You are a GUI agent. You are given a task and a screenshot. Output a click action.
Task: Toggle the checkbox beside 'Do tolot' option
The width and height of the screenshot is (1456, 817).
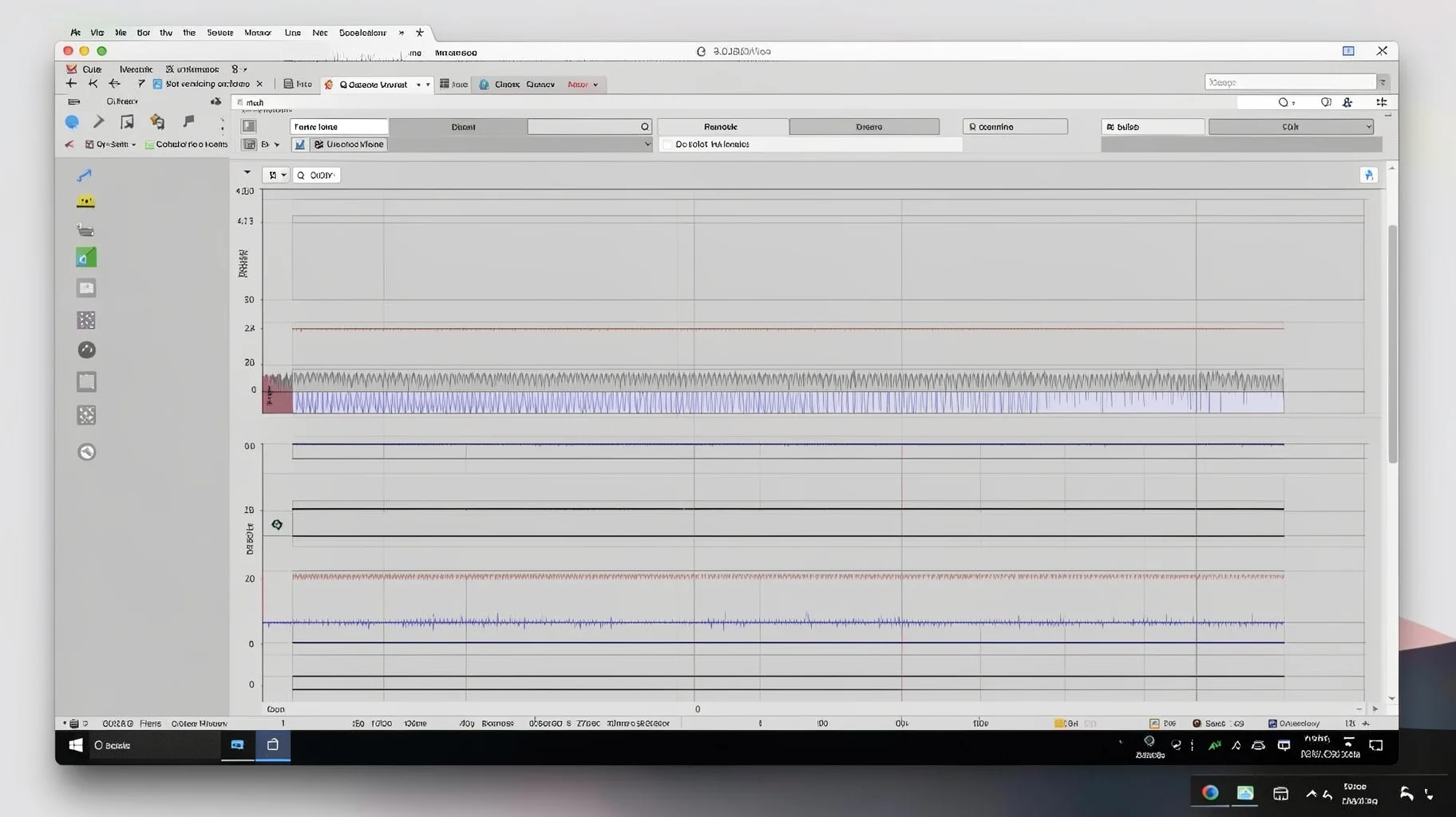pos(668,144)
